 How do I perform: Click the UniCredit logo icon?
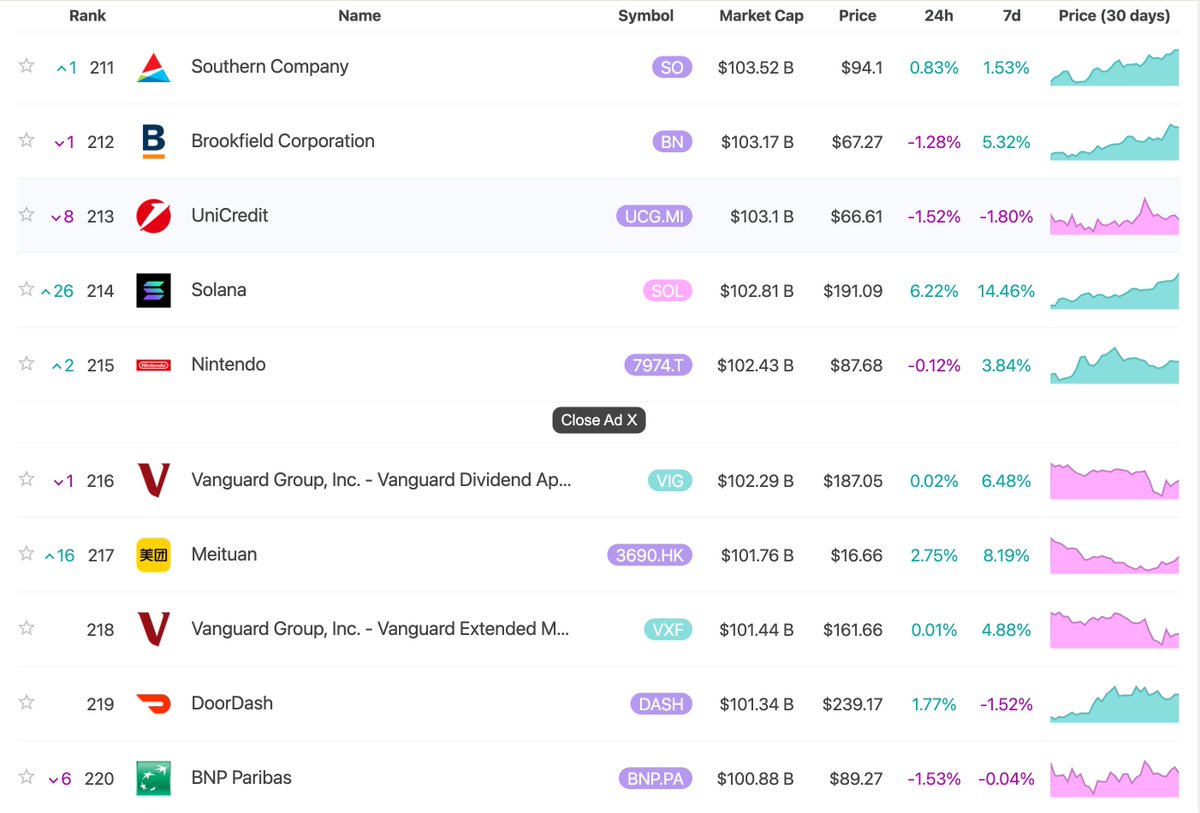pos(153,216)
